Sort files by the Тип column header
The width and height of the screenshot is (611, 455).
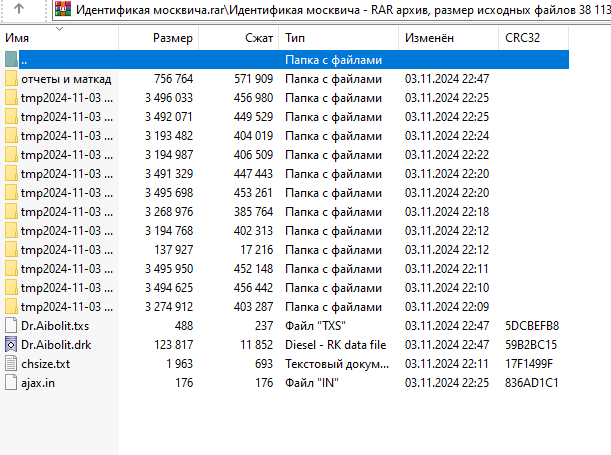pos(339,38)
